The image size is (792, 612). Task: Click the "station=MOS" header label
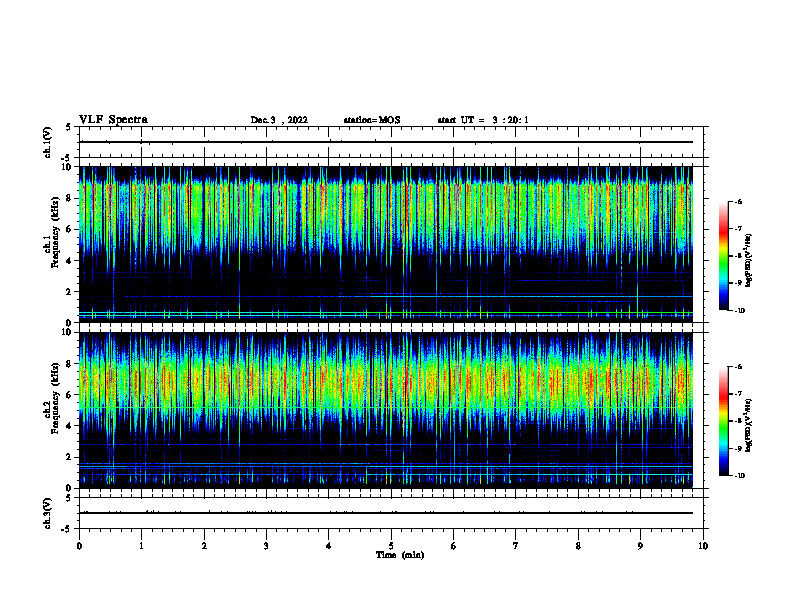coord(372,120)
